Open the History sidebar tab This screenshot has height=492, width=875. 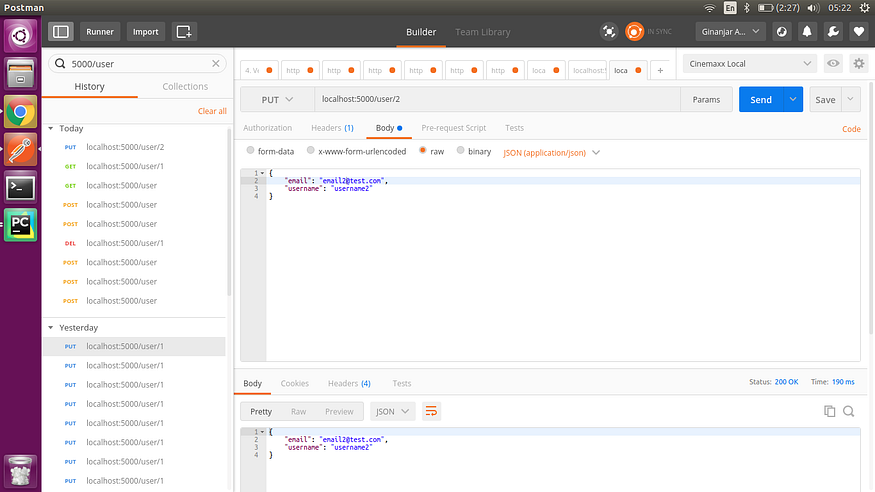point(89,86)
